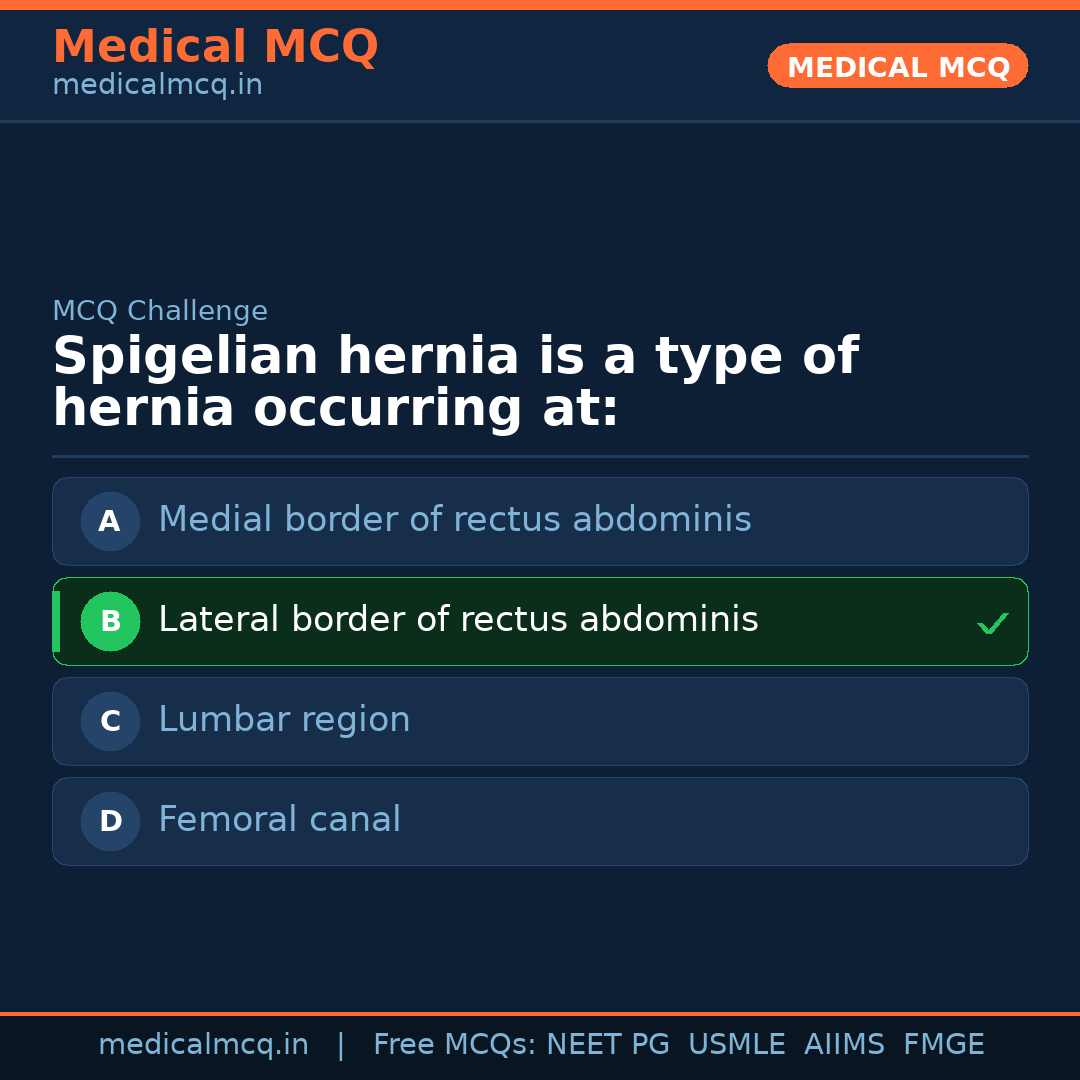
Task: Click the Spigelian hernia question heading
Action: point(455,383)
